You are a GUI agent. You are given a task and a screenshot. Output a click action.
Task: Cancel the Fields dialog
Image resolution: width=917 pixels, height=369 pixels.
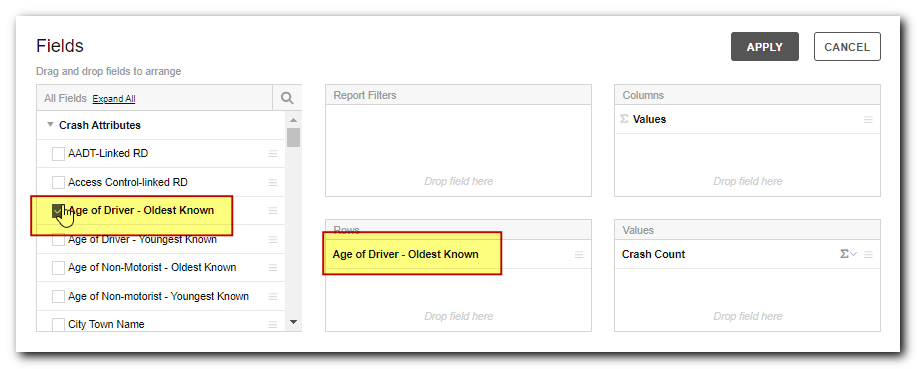pos(847,47)
